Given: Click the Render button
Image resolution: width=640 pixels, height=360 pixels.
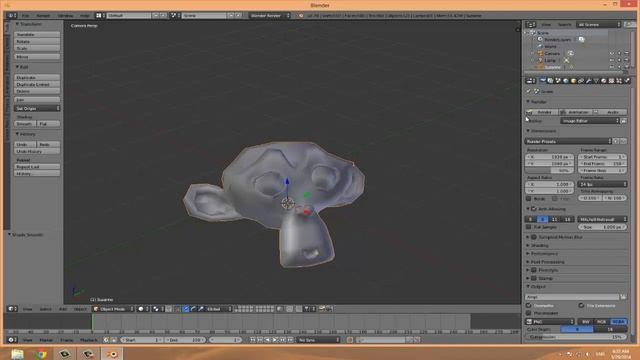Looking at the screenshot, I should [542, 112].
